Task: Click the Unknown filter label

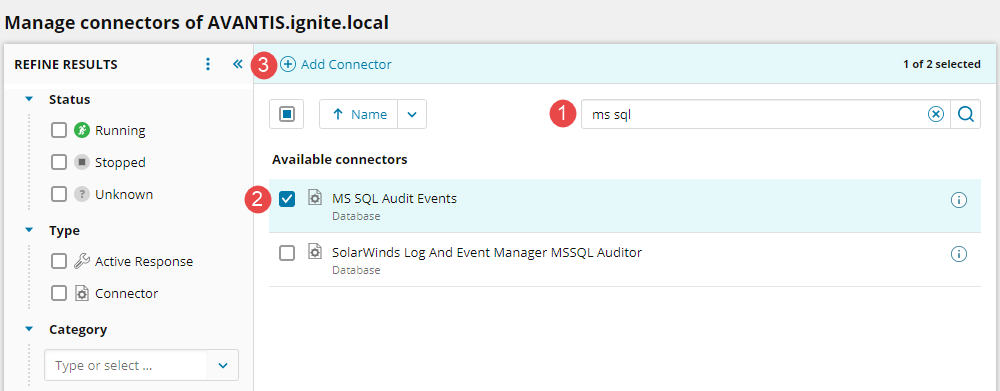Action: pos(124,195)
